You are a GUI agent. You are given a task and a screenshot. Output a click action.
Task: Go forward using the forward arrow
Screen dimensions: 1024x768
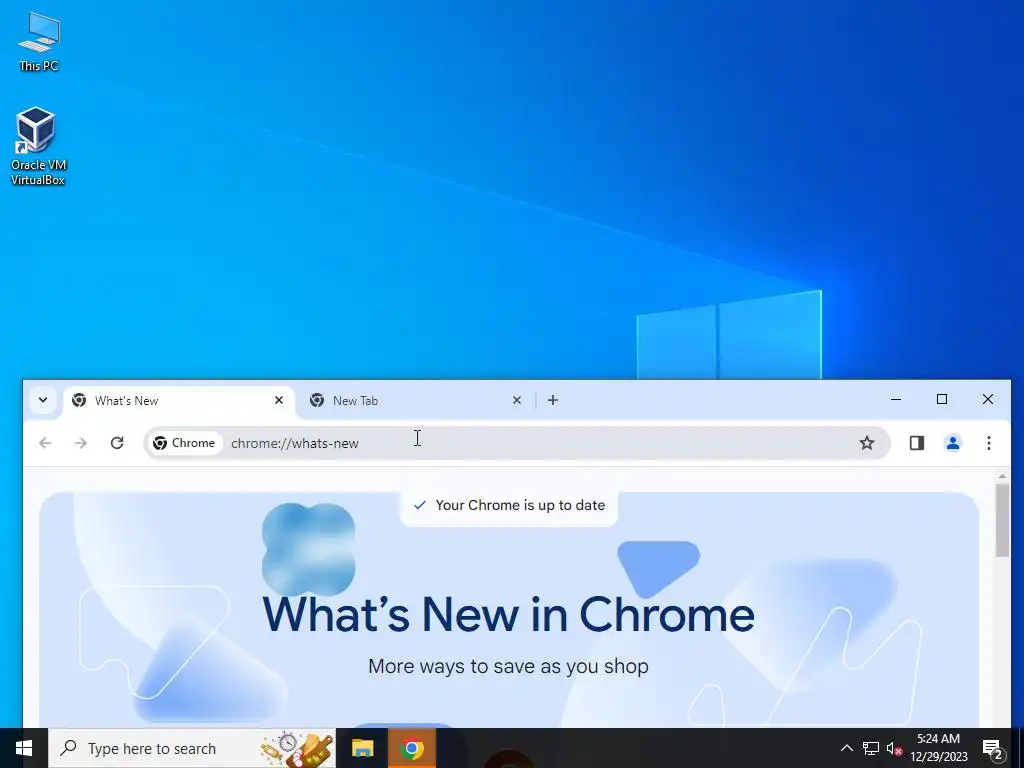click(x=81, y=443)
